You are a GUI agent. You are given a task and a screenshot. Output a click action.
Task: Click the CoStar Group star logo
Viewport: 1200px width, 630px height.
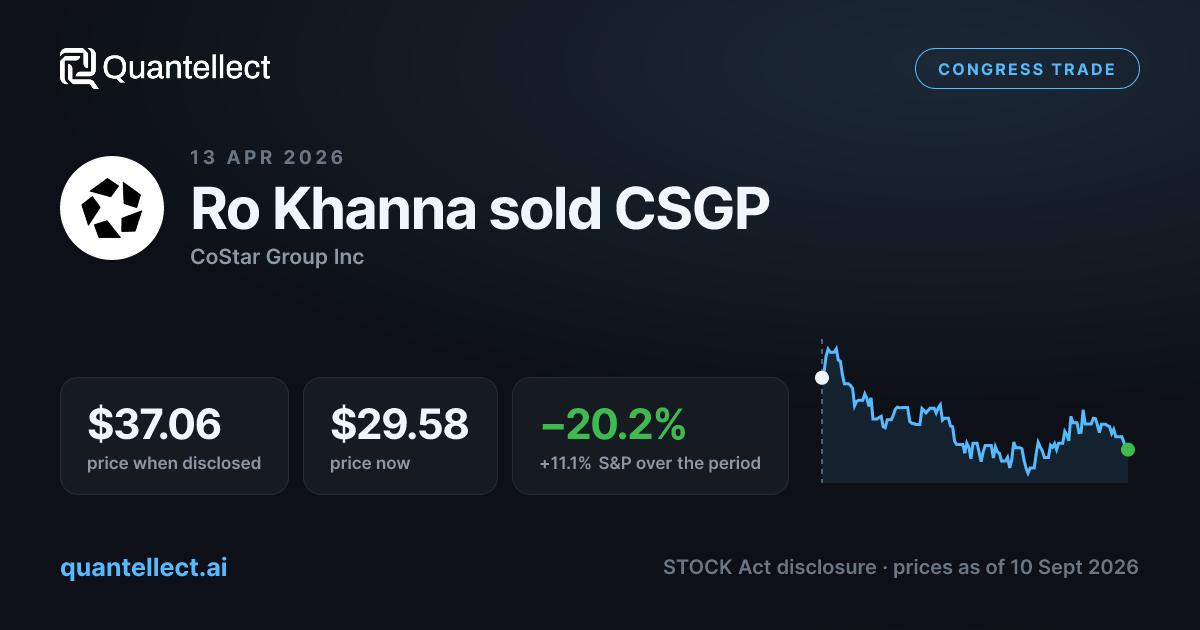pyautogui.click(x=111, y=208)
